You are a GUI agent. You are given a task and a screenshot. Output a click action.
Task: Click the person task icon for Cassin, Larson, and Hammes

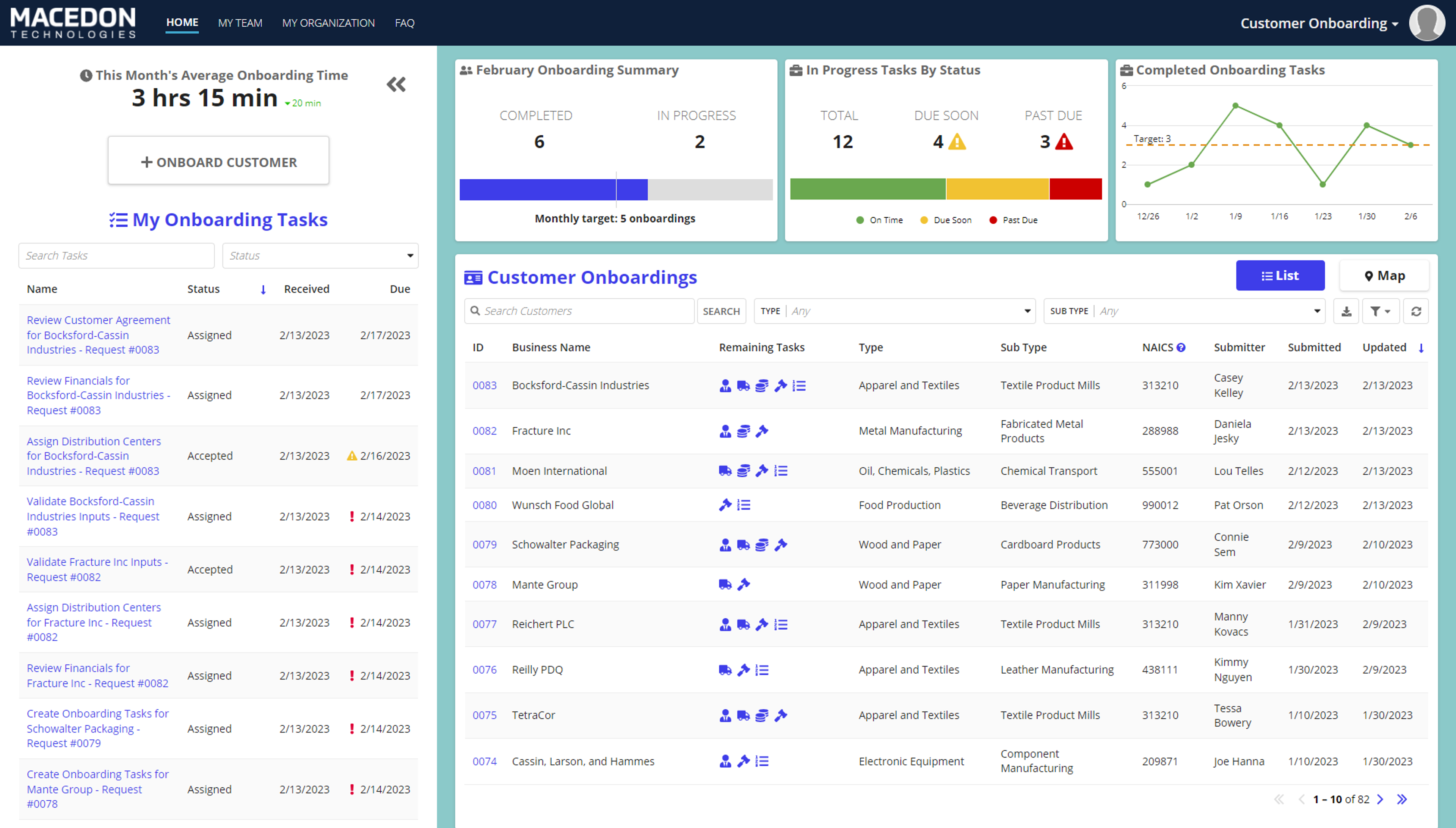[x=725, y=761]
